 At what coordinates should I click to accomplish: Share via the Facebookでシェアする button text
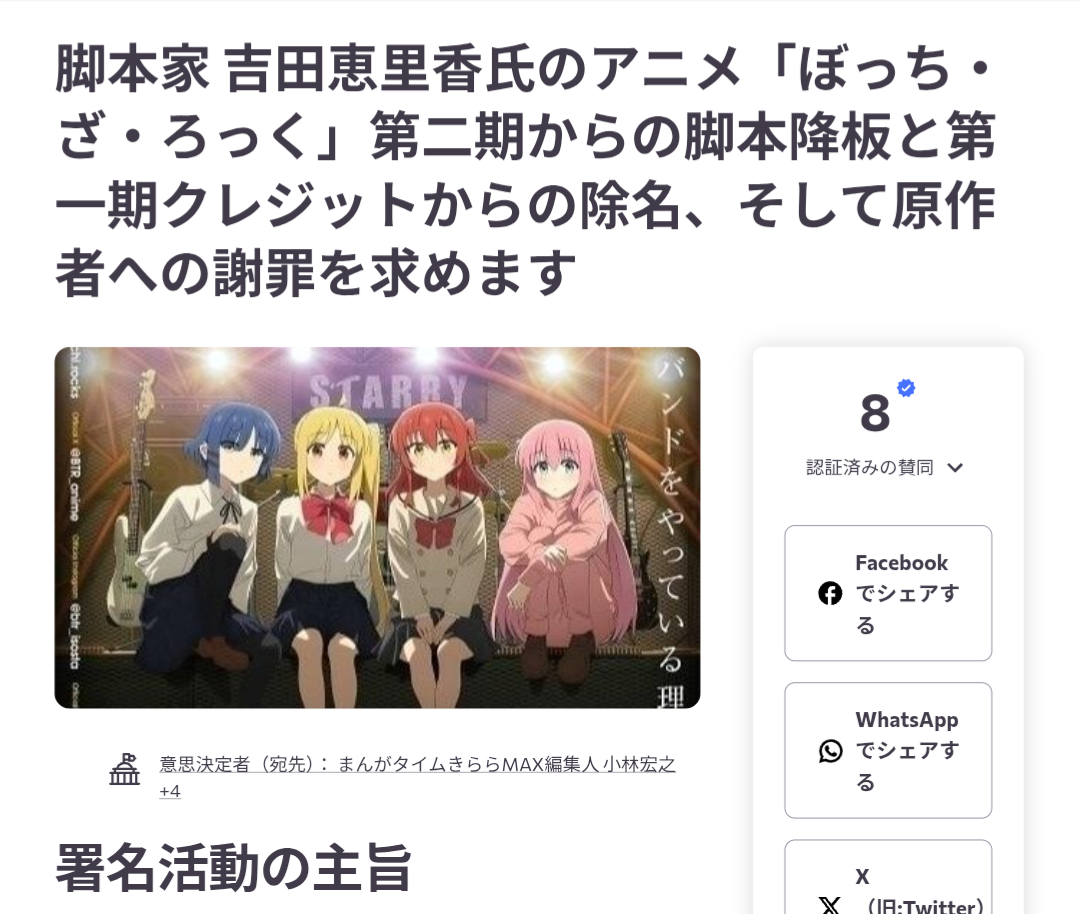907,593
